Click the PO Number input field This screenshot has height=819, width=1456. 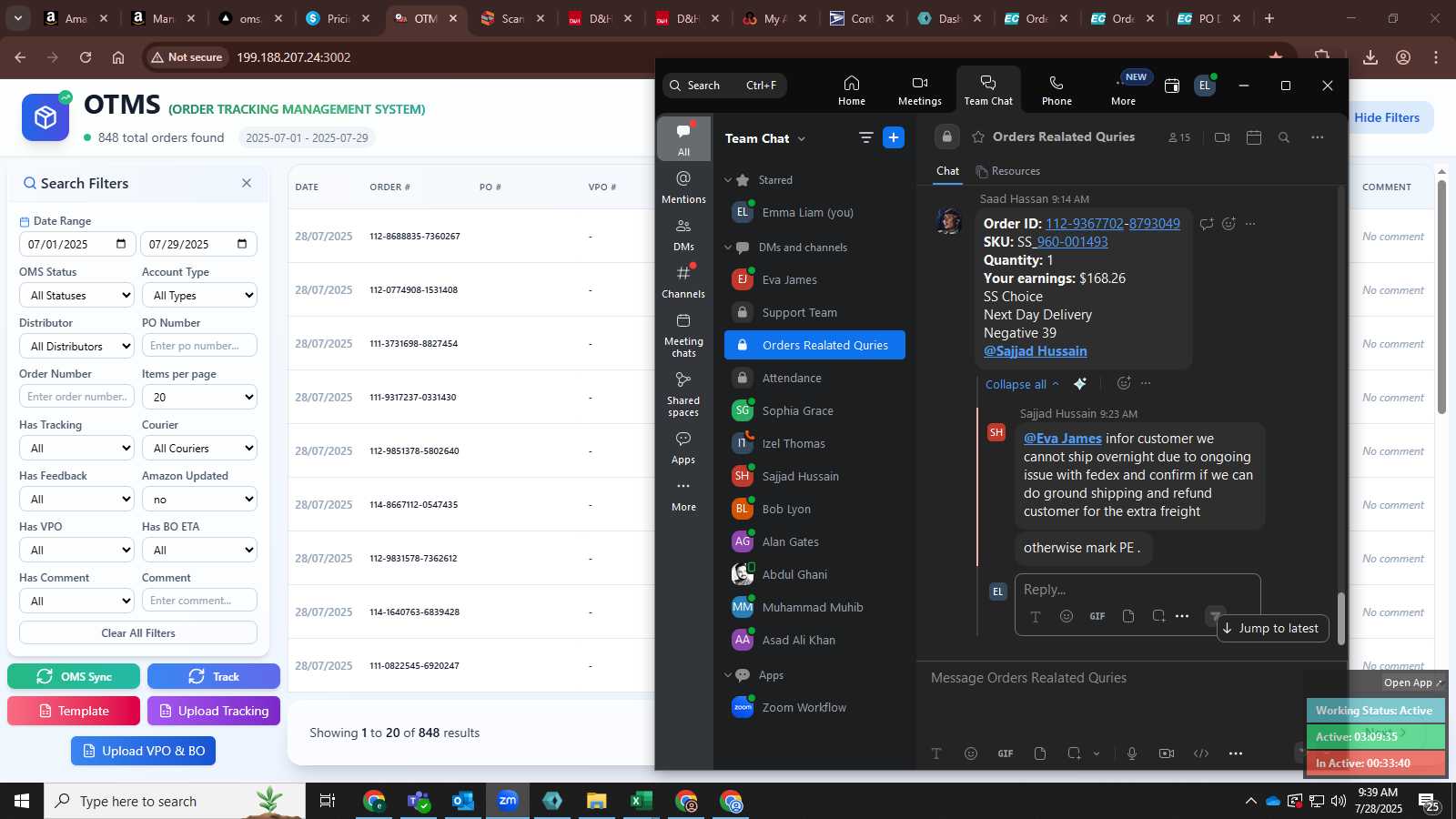[199, 346]
